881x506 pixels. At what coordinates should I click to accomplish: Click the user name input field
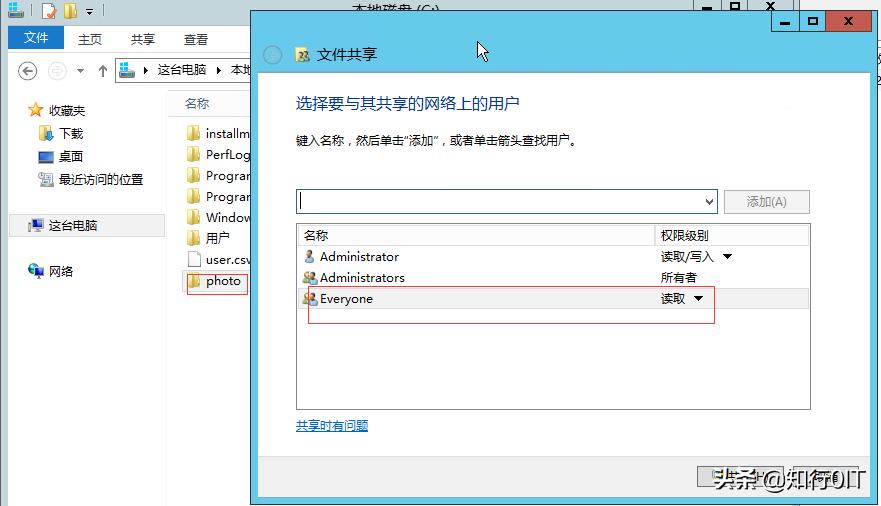pyautogui.click(x=500, y=201)
